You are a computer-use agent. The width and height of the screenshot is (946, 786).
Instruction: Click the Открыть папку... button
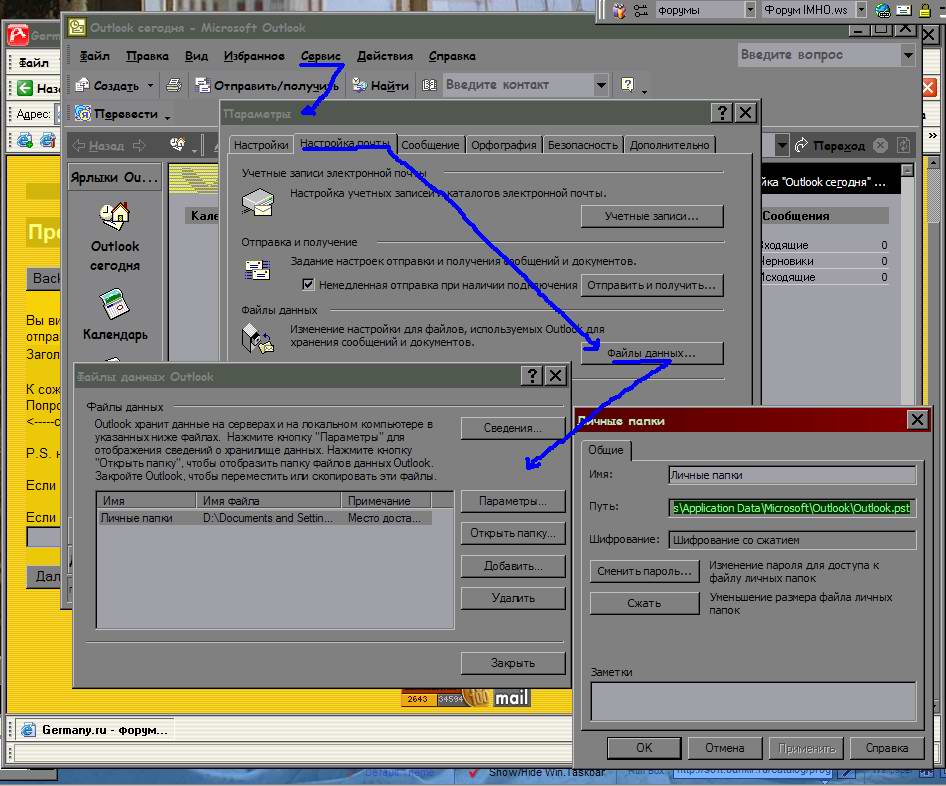[x=513, y=533]
